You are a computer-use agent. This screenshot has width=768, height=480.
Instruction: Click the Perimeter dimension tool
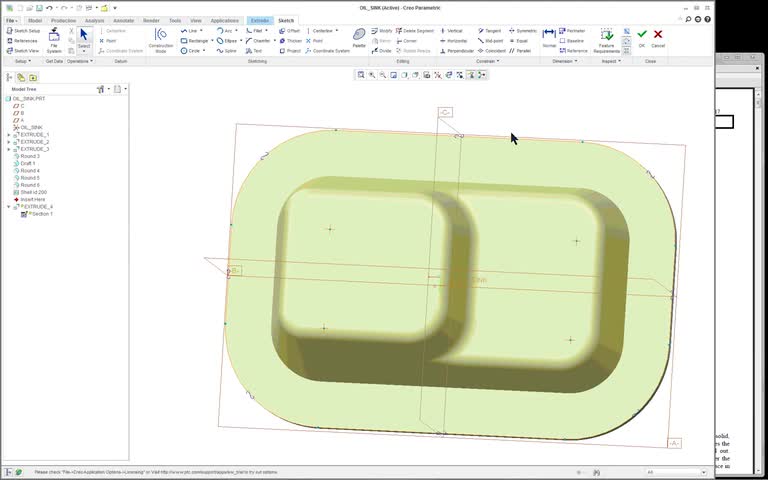(572, 31)
